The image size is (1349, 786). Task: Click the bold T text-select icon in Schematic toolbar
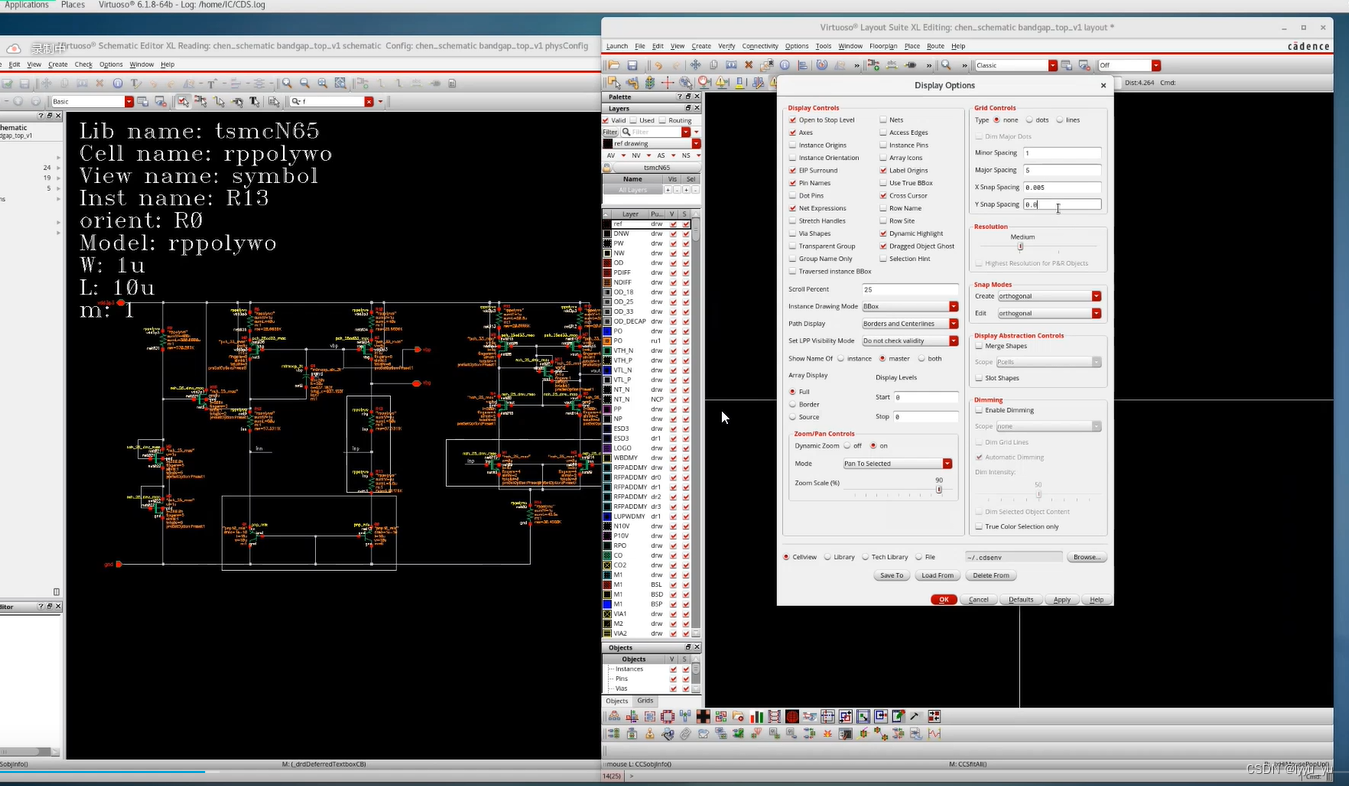pyautogui.click(x=254, y=102)
